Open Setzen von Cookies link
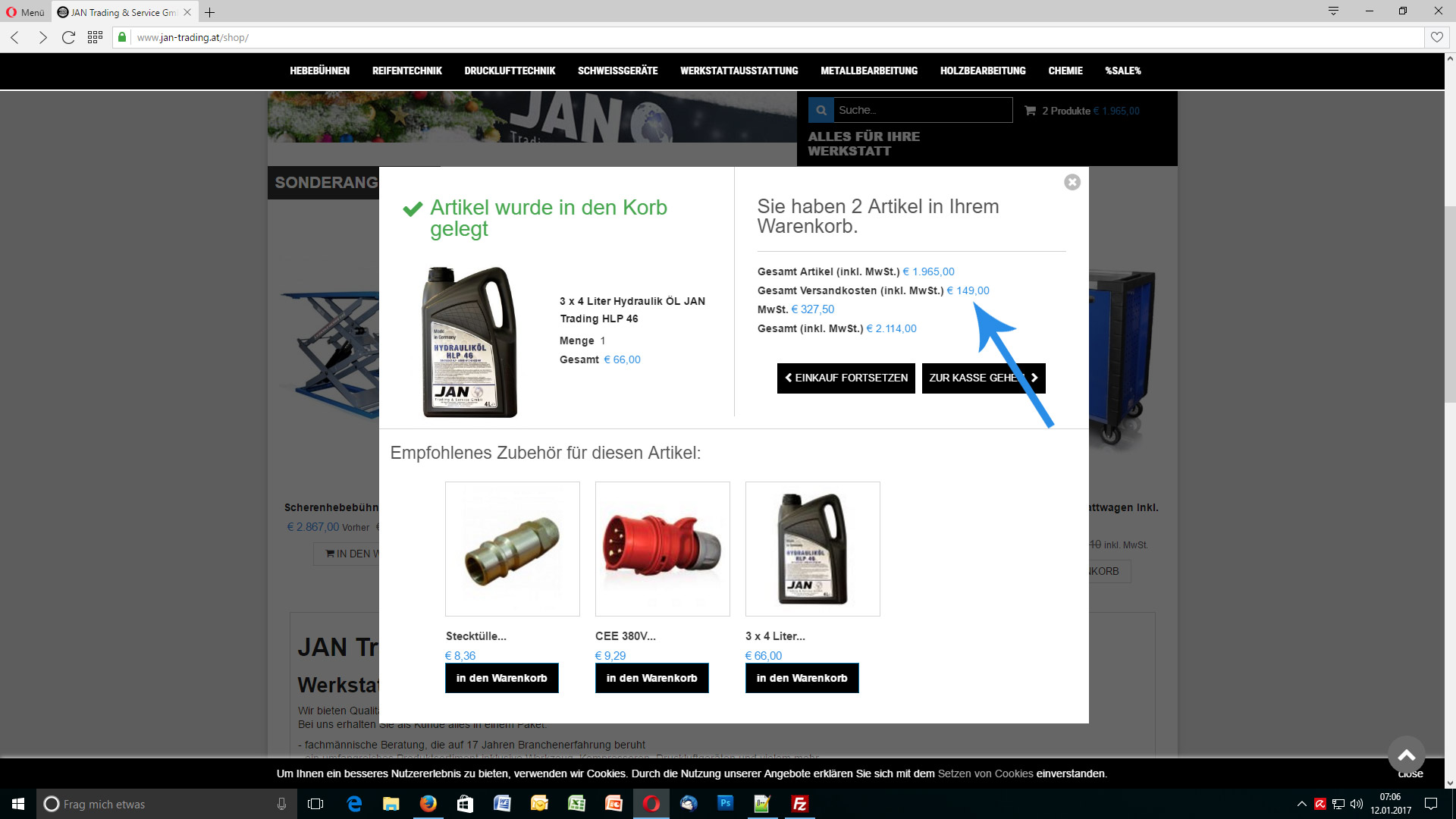1456x819 pixels. (x=985, y=773)
